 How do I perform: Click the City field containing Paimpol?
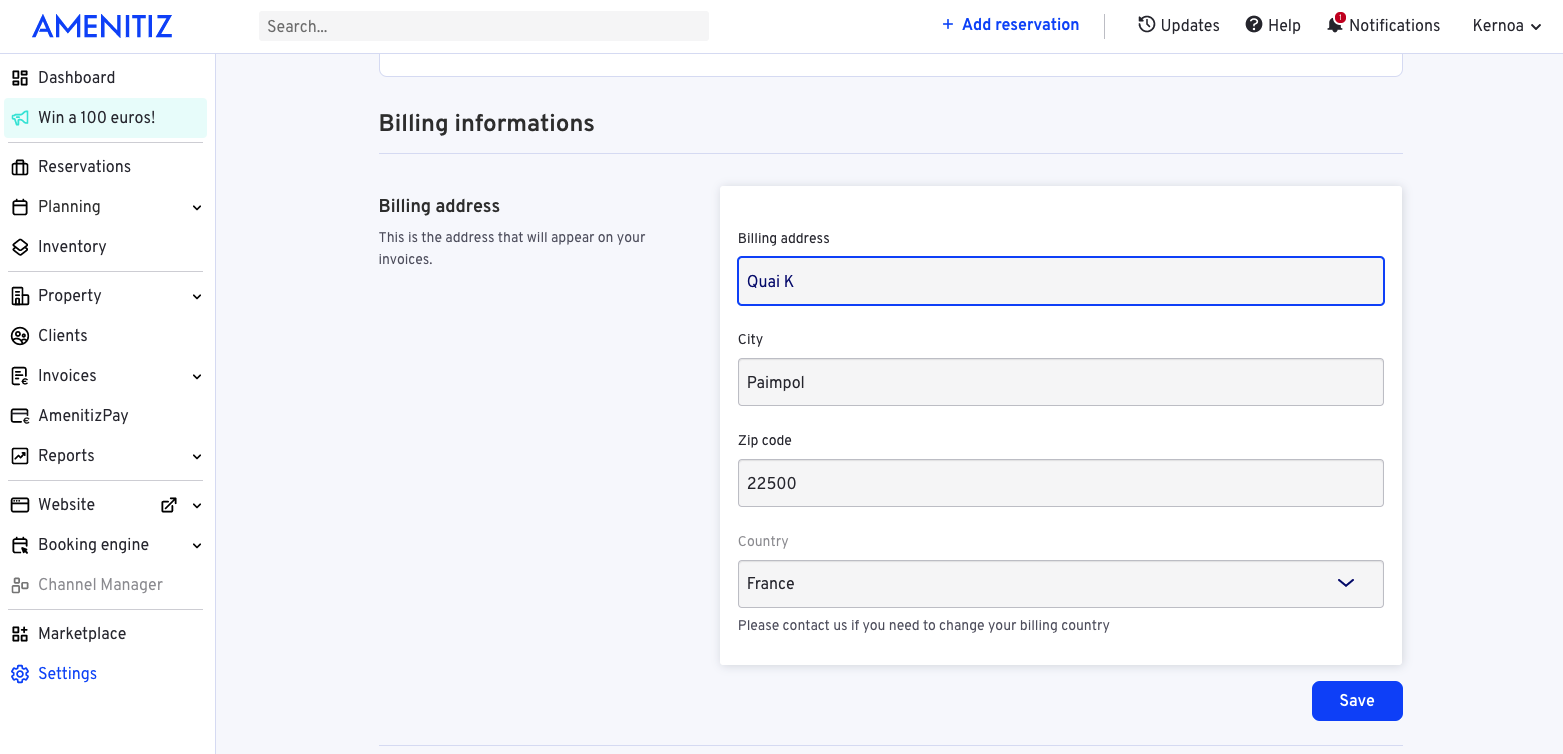(x=1060, y=382)
